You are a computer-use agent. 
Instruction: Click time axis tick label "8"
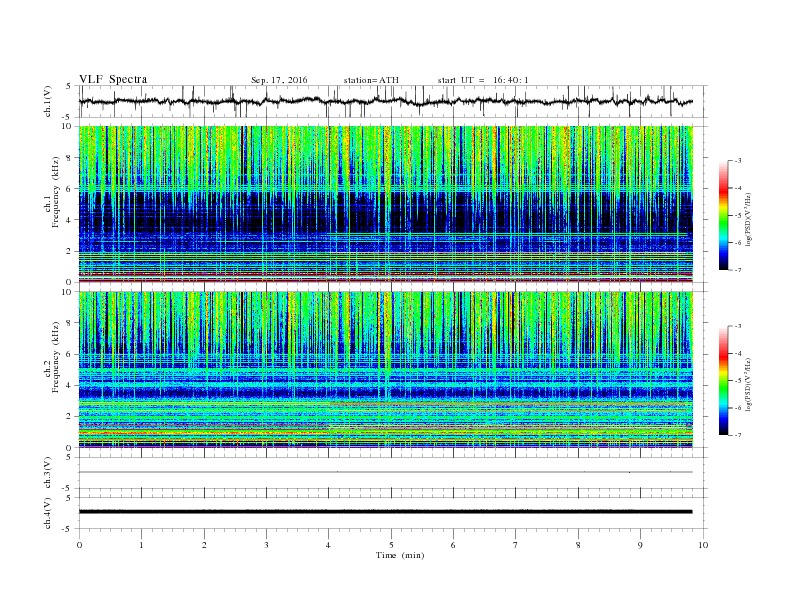coord(578,545)
